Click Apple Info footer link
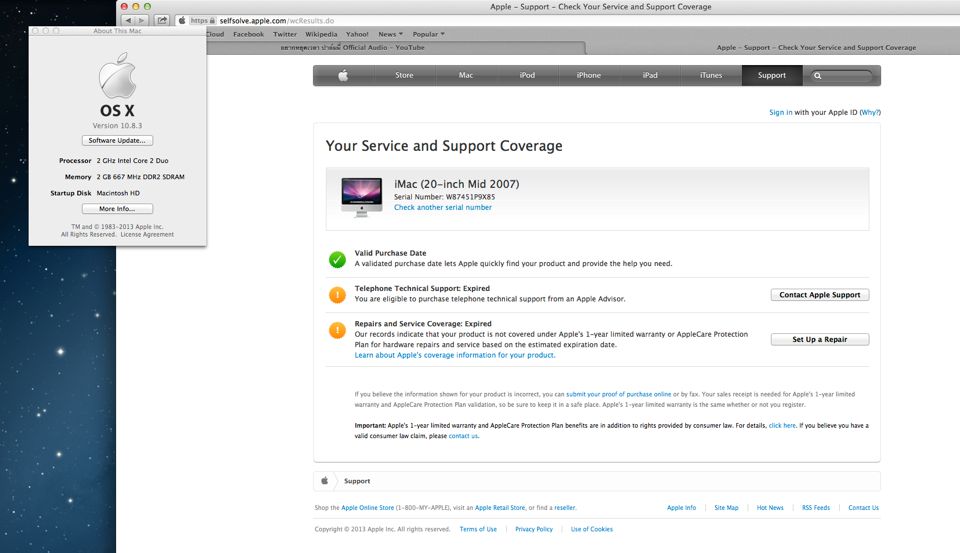Viewport: 960px width, 553px height. click(x=681, y=508)
